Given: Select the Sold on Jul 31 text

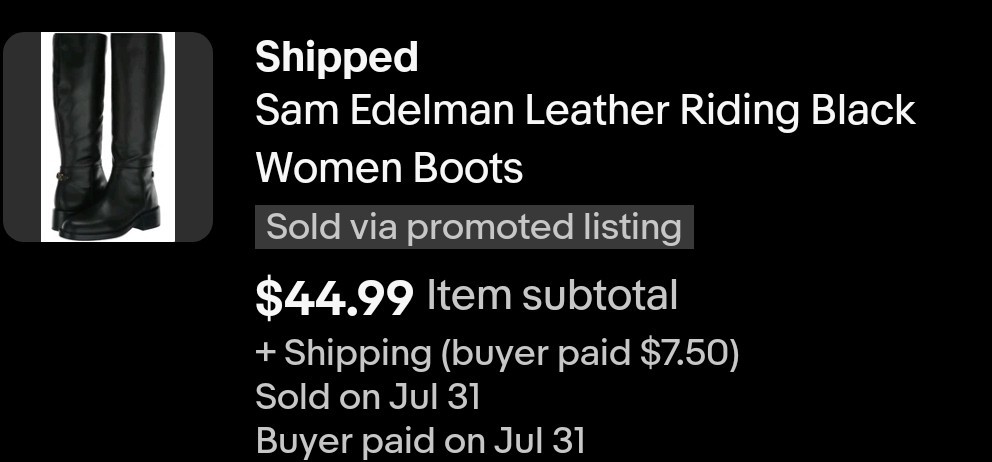Looking at the screenshot, I should [x=368, y=397].
